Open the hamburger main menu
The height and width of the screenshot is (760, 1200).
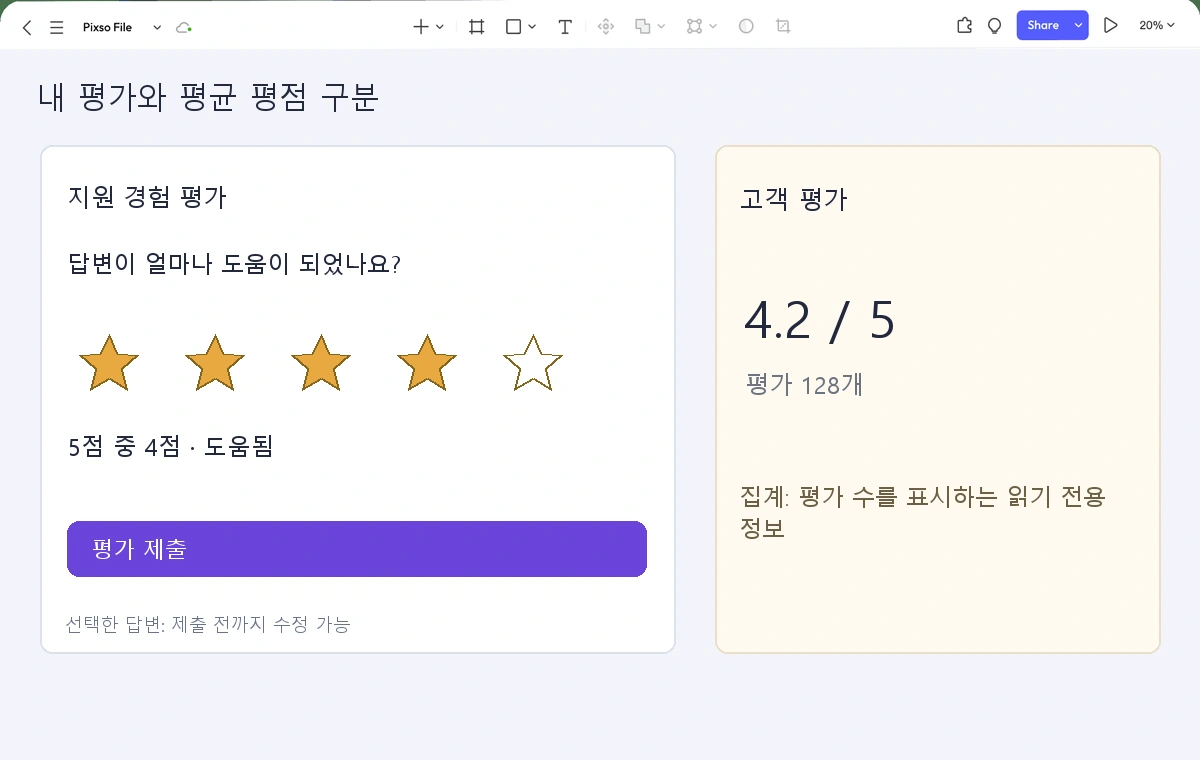(57, 28)
